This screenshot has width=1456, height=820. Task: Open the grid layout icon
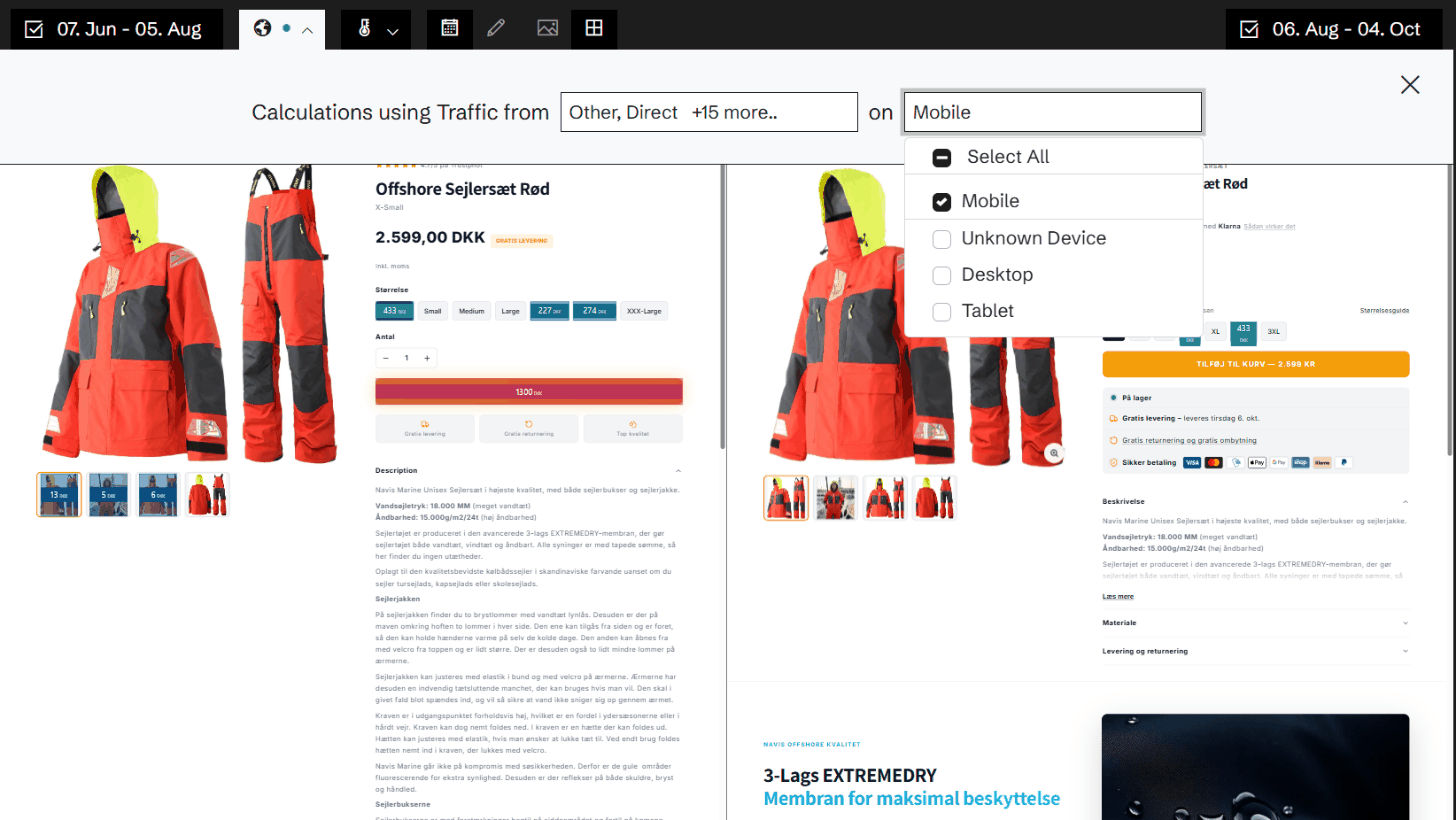click(x=594, y=29)
